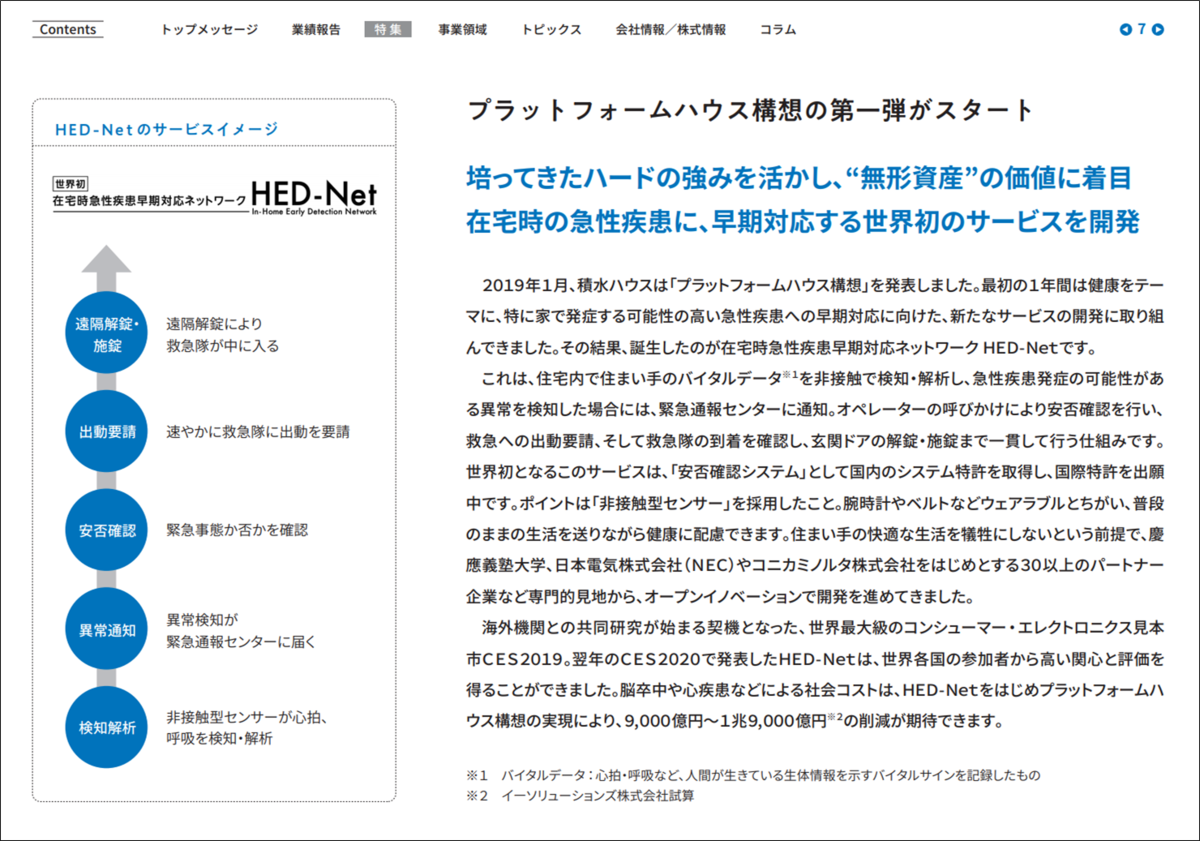
Task: Click the page number 7
Action: (x=1142, y=29)
